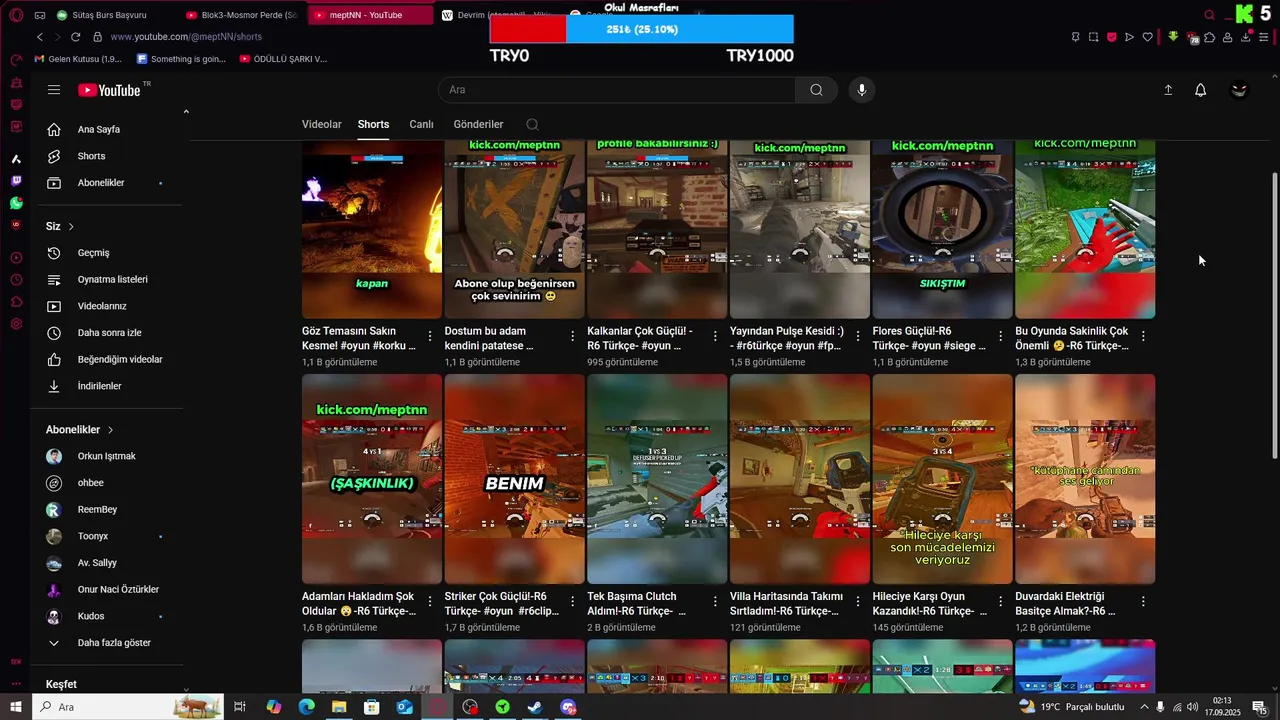Screen dimensions: 1280x720
Task: Open options menu for Göz Teması short
Action: (430, 337)
